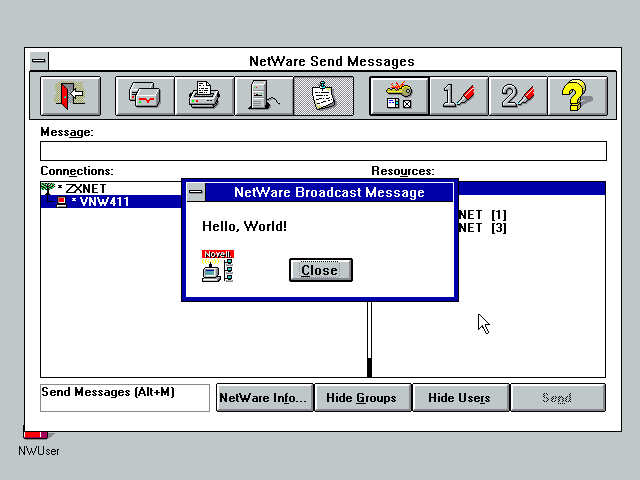Click the Exit door icon in toolbar
Screen dimensions: 640x480
click(70, 96)
